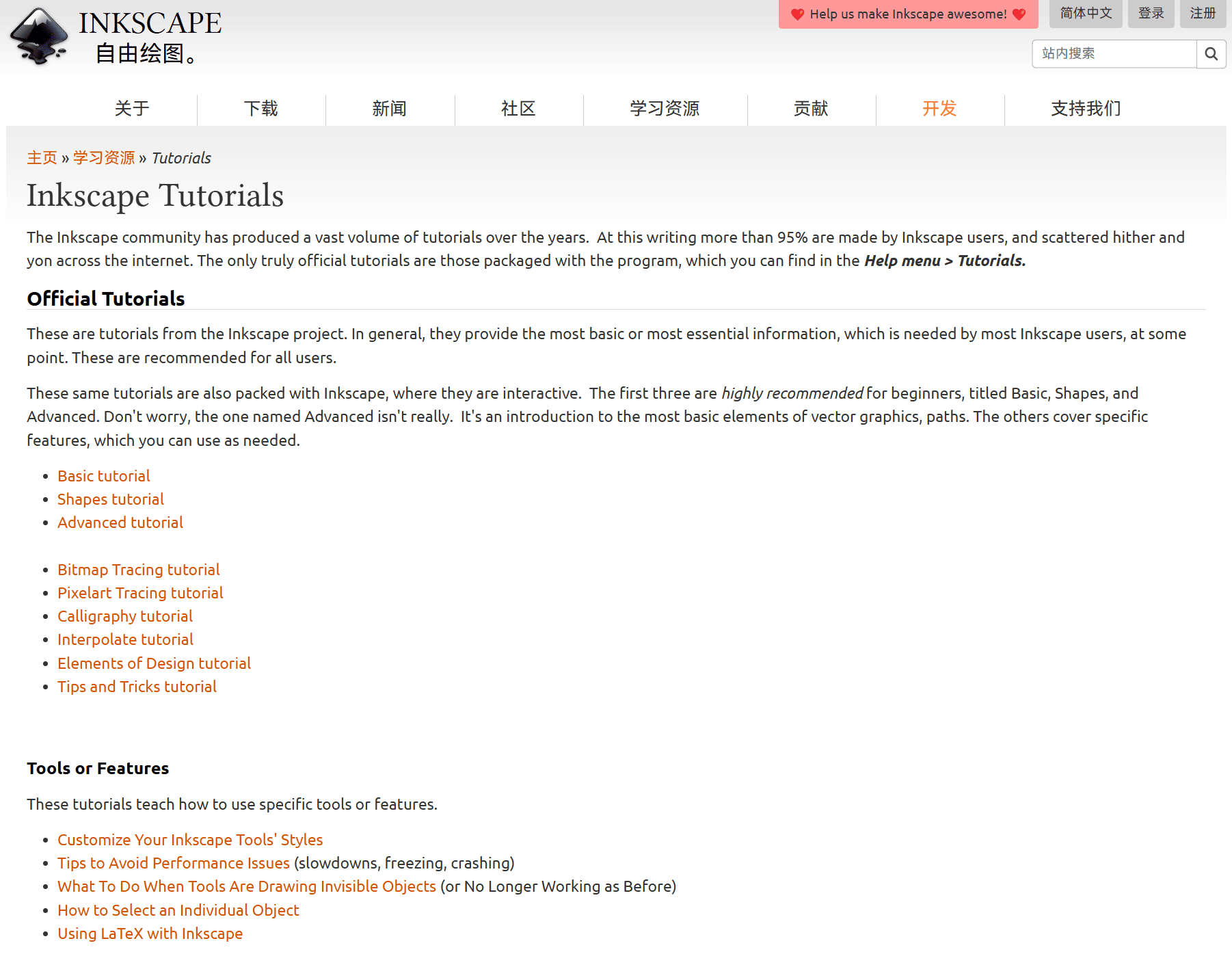This screenshot has height=954, width=1232.
Task: Click the Tools or Features heading
Action: (98, 769)
